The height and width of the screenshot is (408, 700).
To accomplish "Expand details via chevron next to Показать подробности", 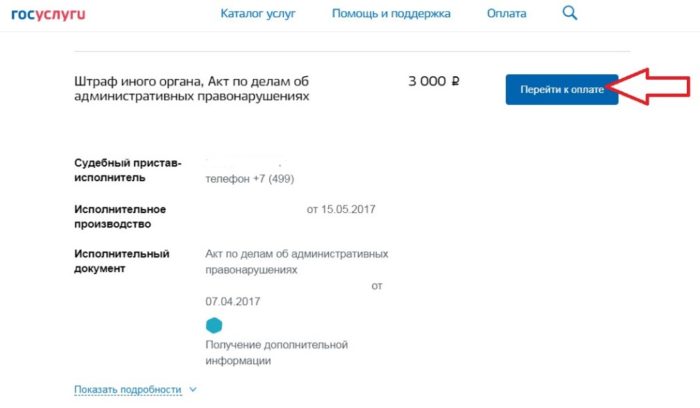I will click(x=193, y=389).
